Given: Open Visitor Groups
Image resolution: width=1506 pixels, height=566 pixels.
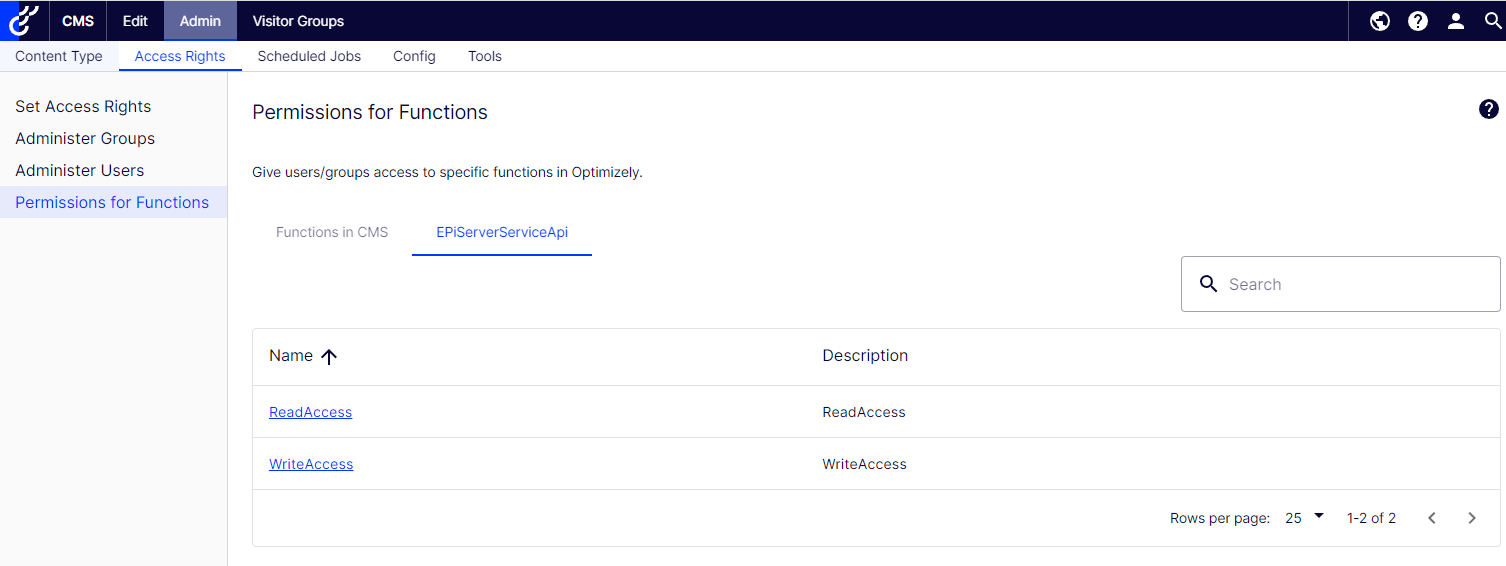Looking at the screenshot, I should pos(298,21).
